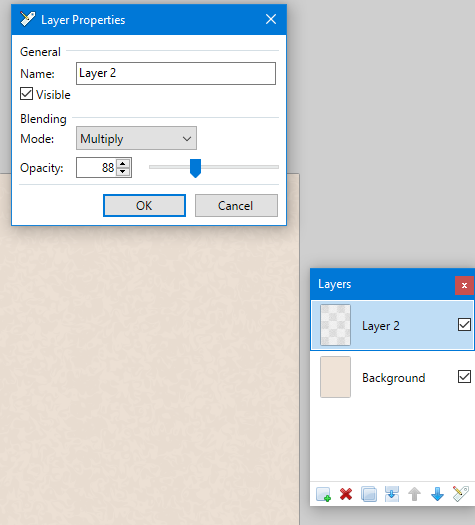Duplicate the layer in Layers panel
This screenshot has height=525, width=475.
click(x=369, y=494)
